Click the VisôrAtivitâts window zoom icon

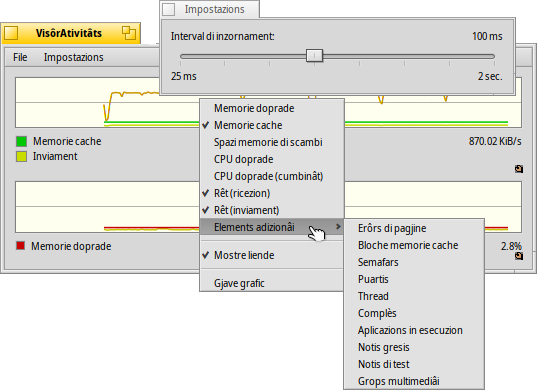pos(129,33)
